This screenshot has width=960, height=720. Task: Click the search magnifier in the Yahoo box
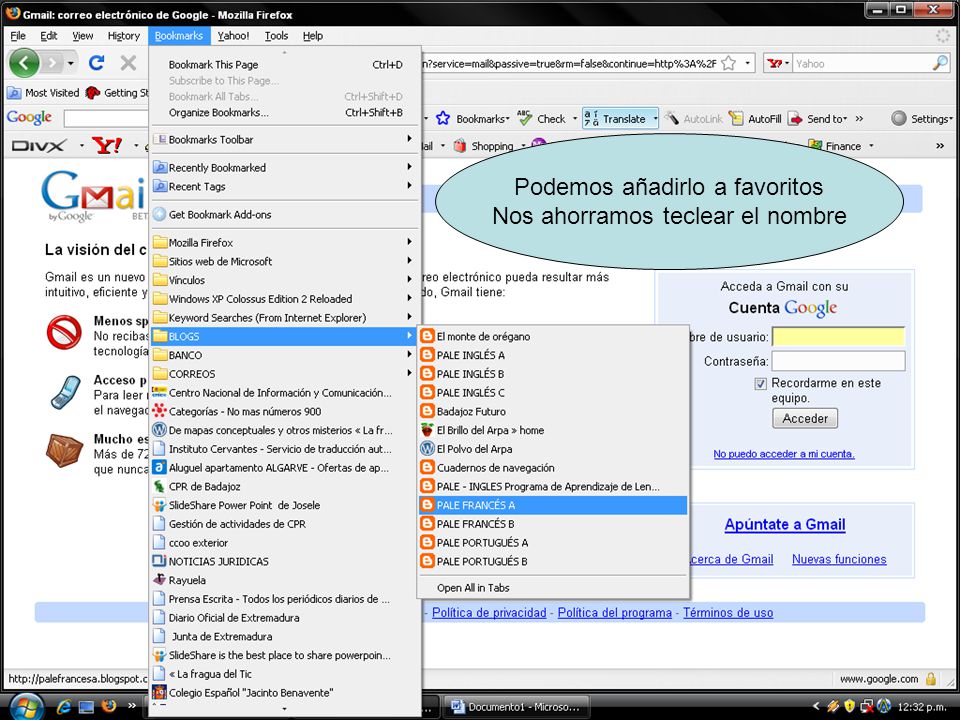(940, 62)
